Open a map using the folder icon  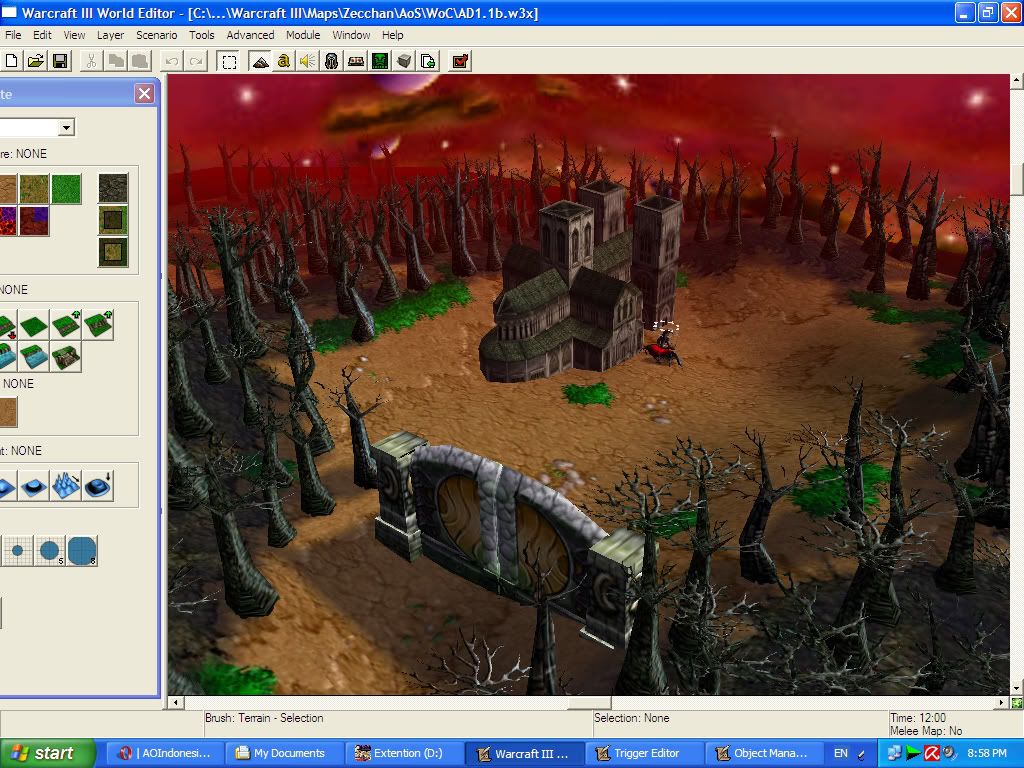[36, 61]
